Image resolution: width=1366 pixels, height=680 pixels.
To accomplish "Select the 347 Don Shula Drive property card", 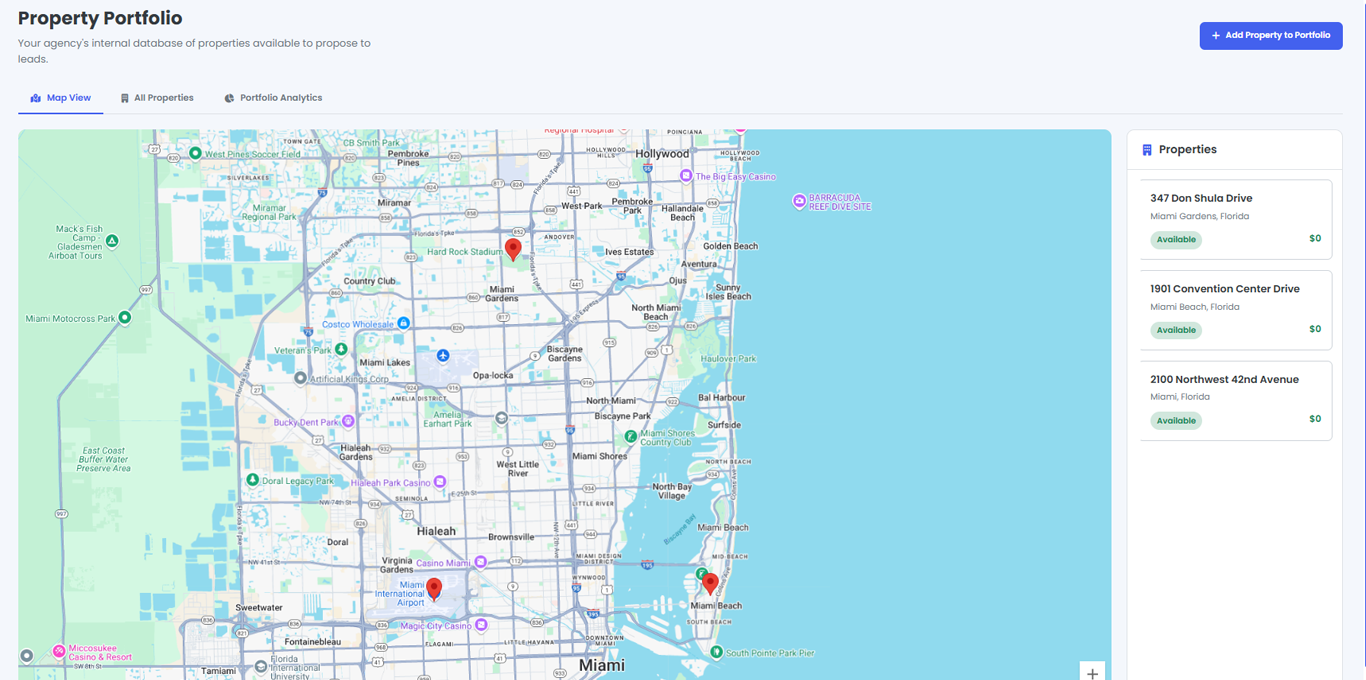I will pos(1236,220).
